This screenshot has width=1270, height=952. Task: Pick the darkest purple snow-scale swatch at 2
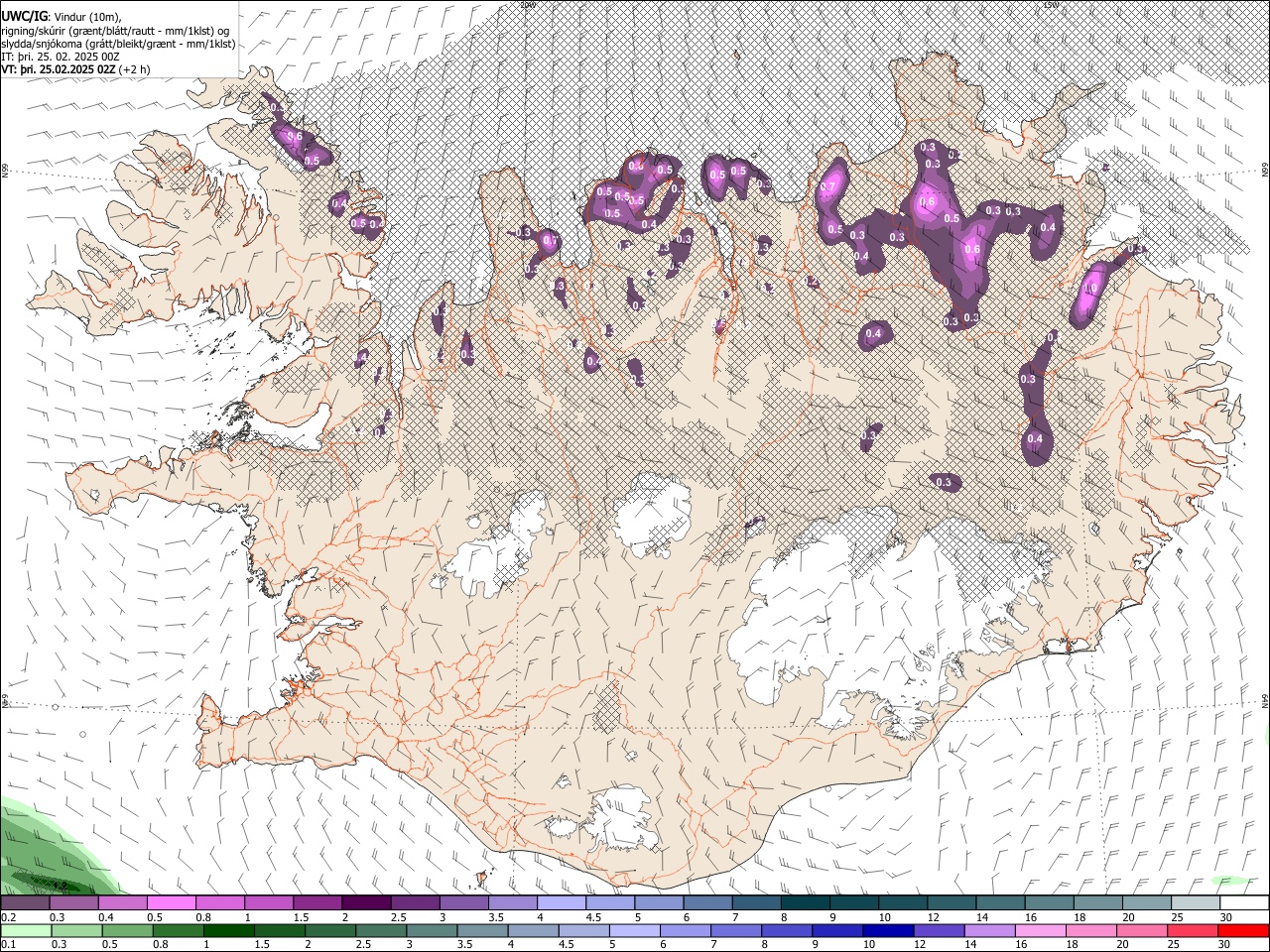pos(365,903)
